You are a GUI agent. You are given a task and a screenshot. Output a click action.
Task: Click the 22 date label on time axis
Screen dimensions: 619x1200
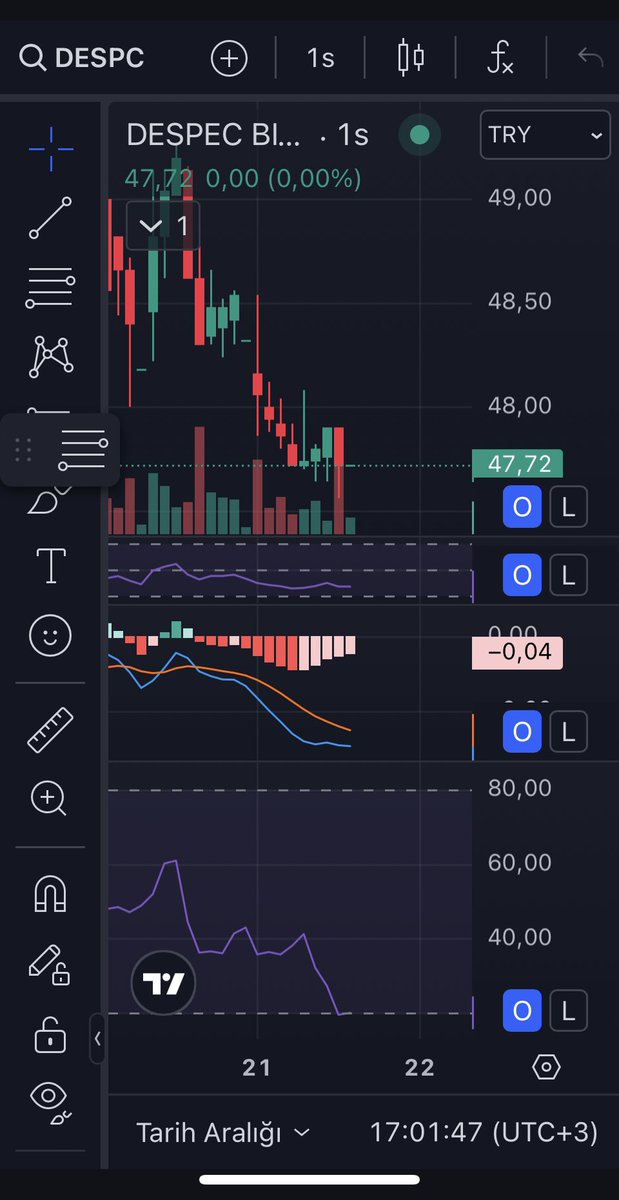[x=420, y=1067]
